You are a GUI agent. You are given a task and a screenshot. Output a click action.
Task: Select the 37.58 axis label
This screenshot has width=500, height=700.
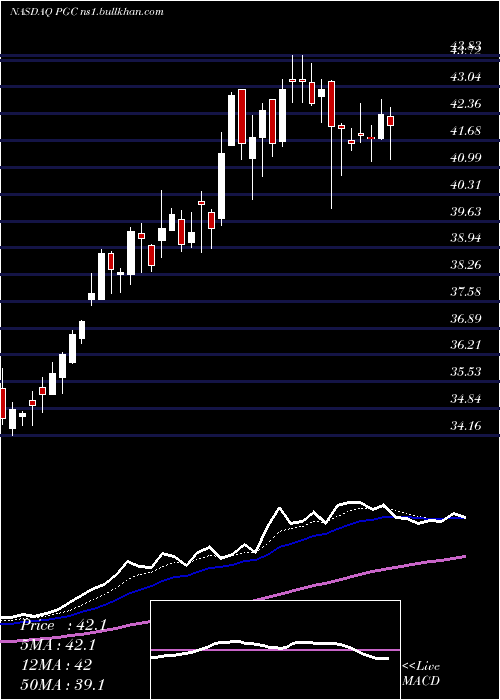(466, 291)
